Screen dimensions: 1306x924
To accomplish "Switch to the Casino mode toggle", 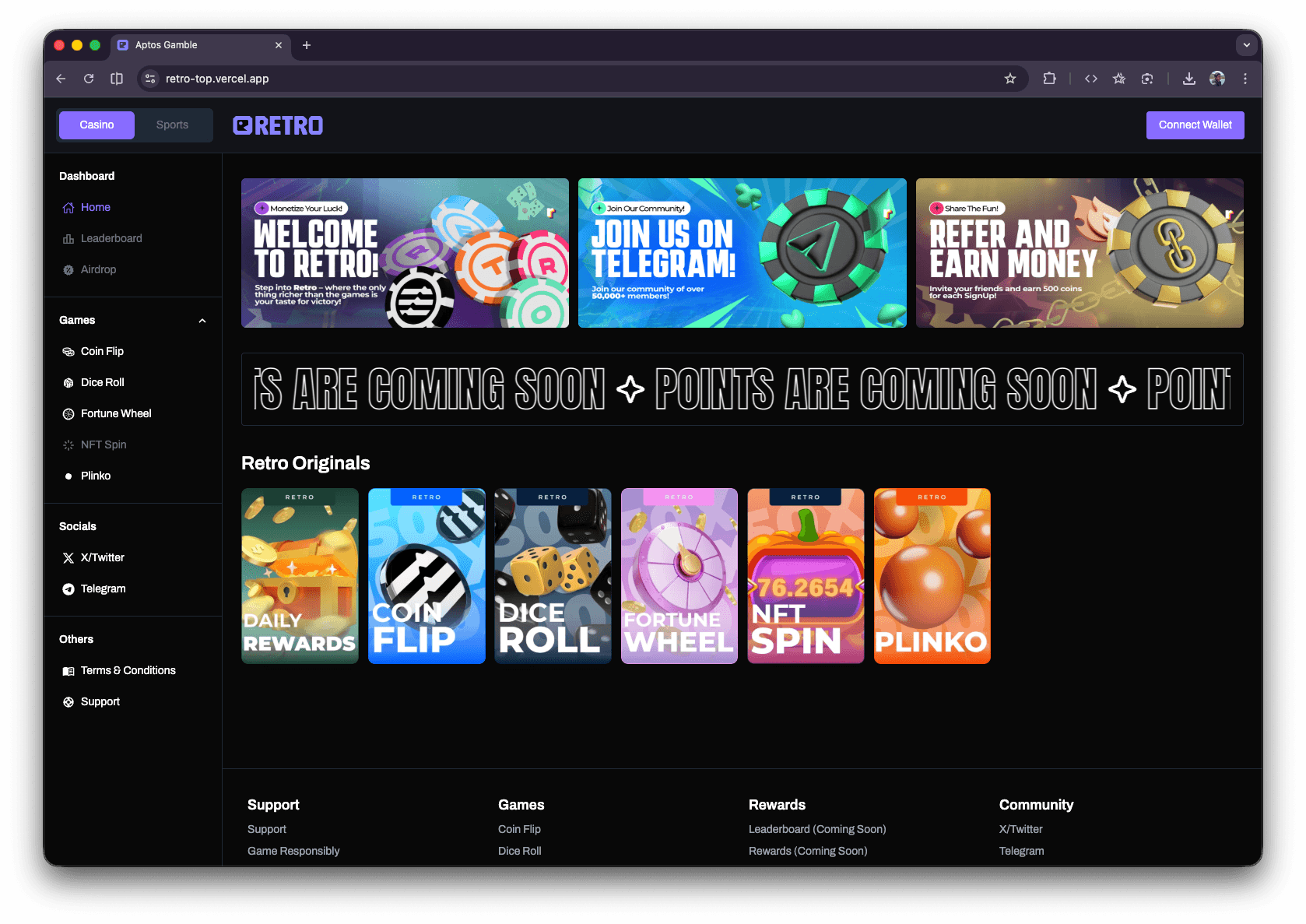I will pos(97,125).
